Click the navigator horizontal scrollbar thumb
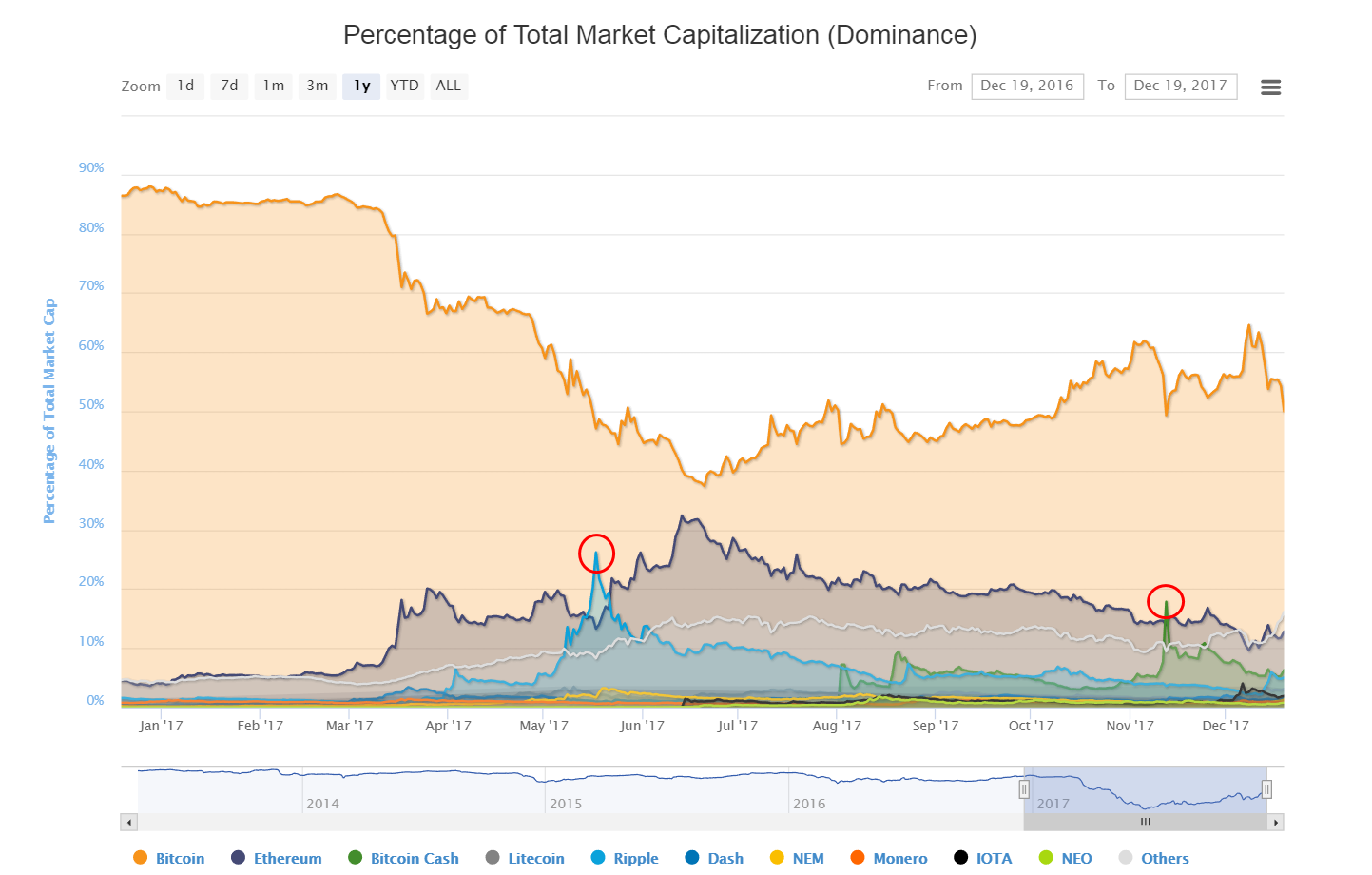The height and width of the screenshot is (875, 1372). 1145,822
